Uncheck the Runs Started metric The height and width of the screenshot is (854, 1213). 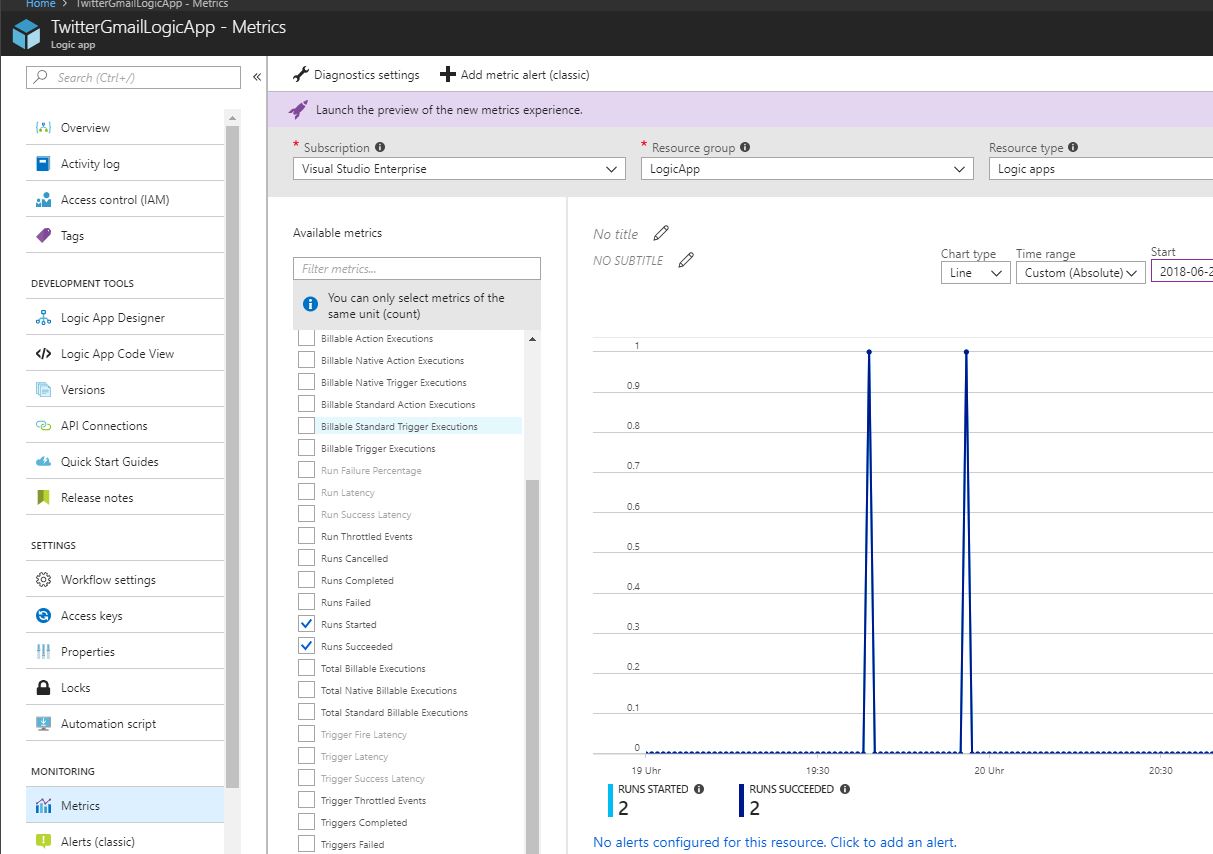306,624
